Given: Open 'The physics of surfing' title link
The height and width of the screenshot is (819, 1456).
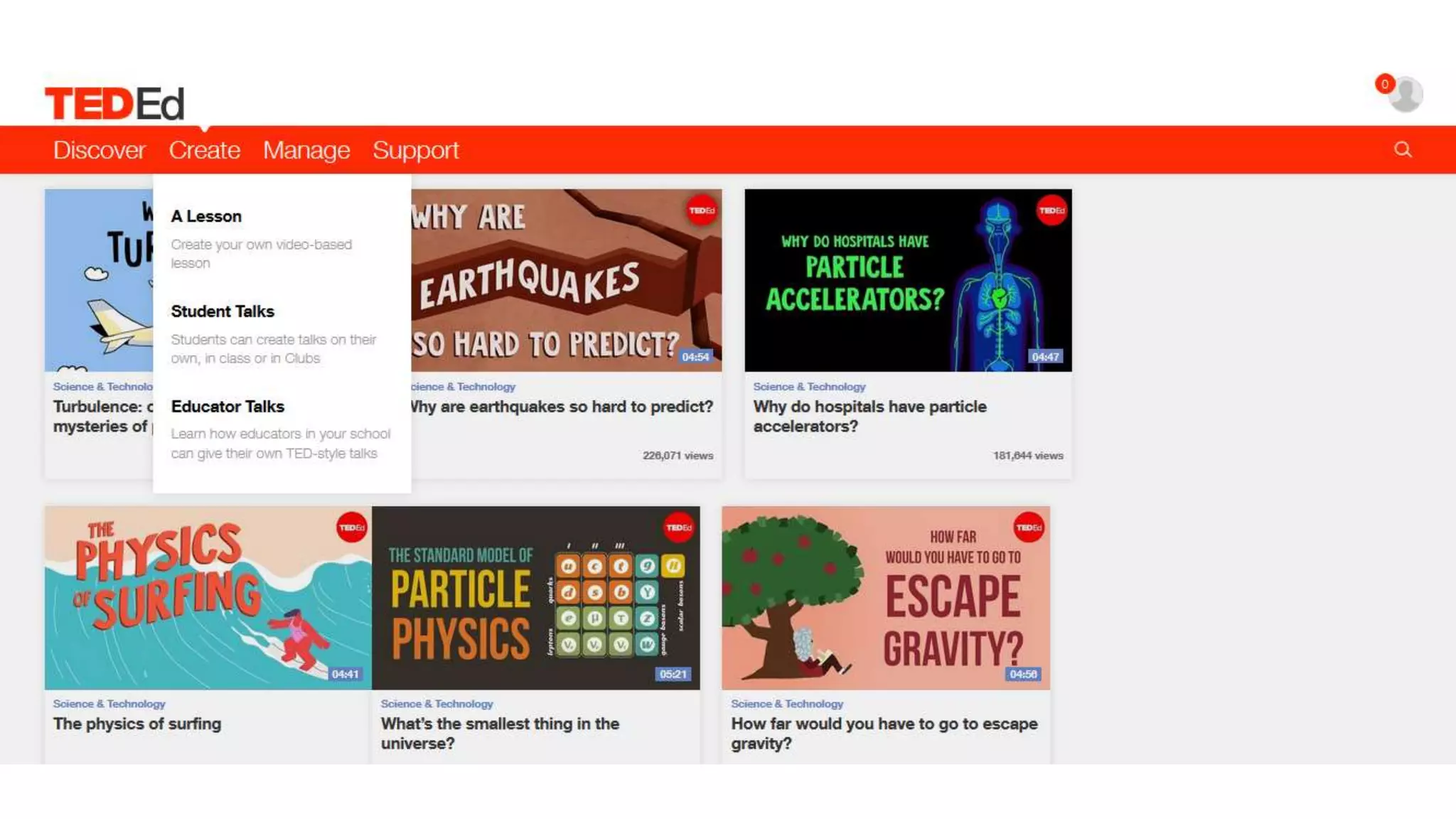Looking at the screenshot, I should coord(137,724).
